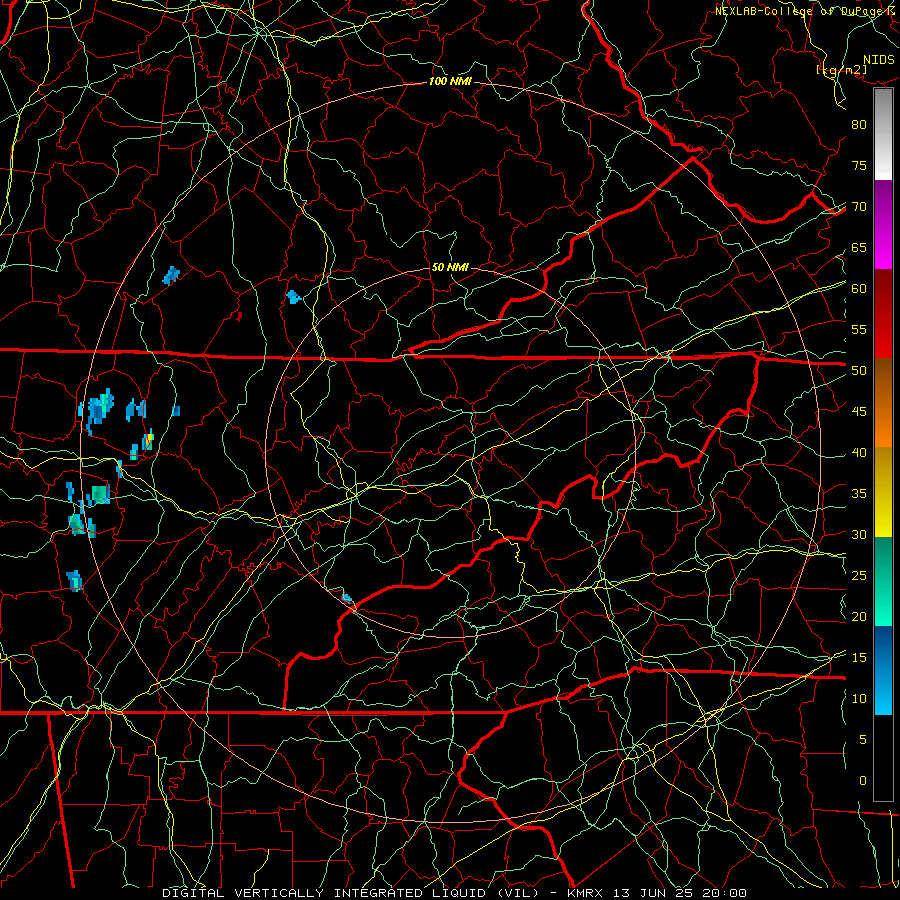Select the legend value 0
Screen dimensions: 900x900
click(x=863, y=781)
